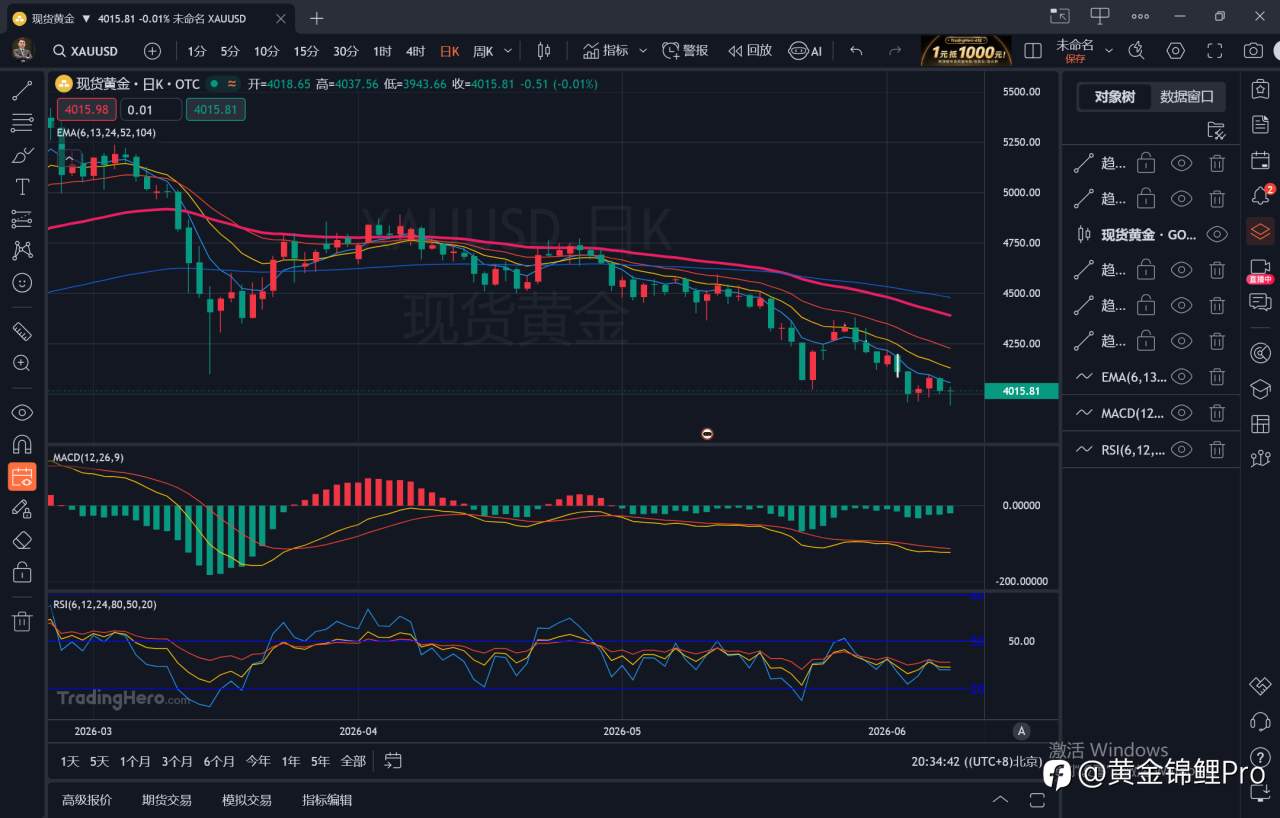Hide the MACD indicator via eye icon
The image size is (1280, 818).
click(1181, 413)
